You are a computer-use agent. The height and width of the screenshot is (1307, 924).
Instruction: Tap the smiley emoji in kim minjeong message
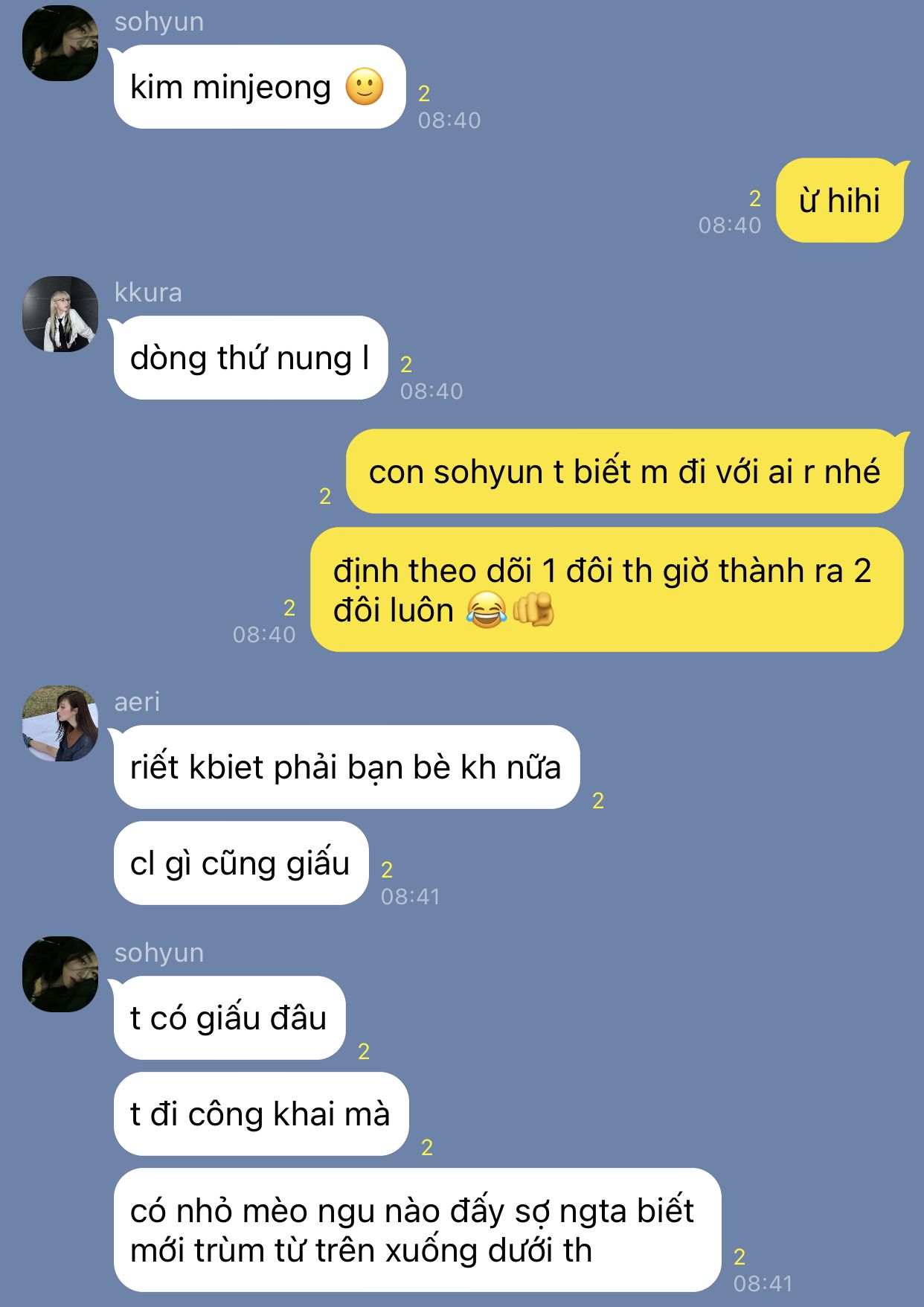[x=365, y=87]
